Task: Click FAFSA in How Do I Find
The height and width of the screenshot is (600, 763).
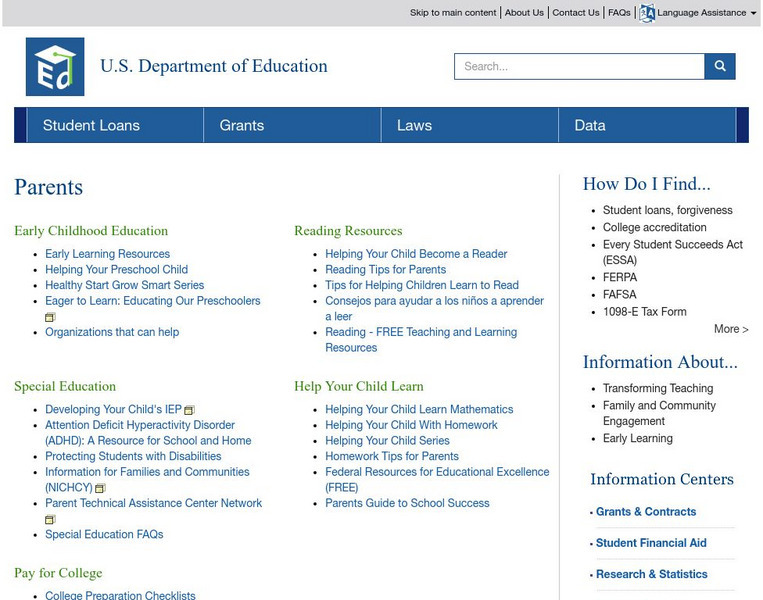Action: [x=619, y=294]
